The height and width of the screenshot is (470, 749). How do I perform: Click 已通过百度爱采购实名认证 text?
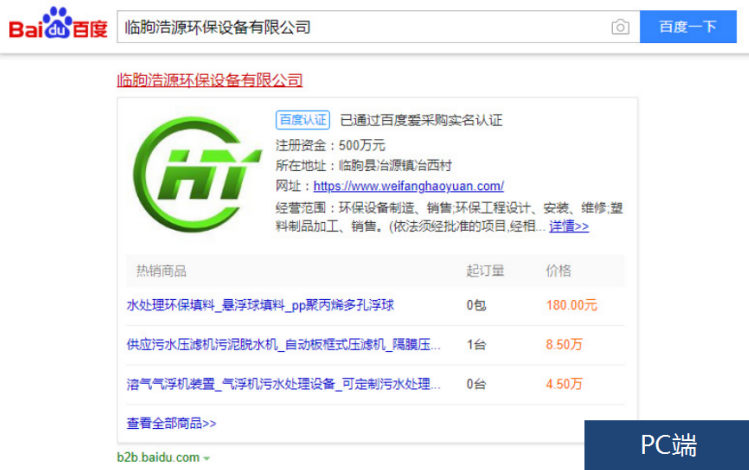421,120
